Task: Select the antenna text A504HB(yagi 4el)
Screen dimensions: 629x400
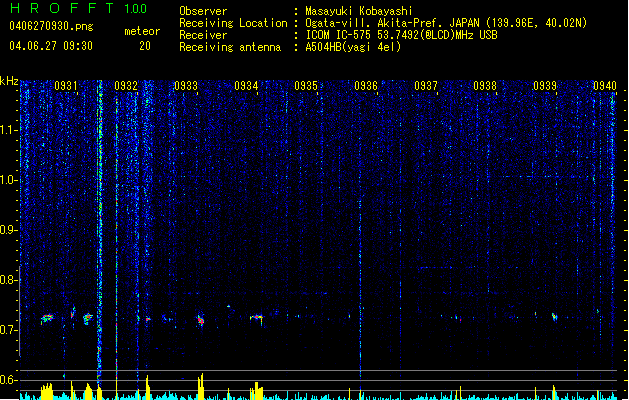Action: click(353, 47)
